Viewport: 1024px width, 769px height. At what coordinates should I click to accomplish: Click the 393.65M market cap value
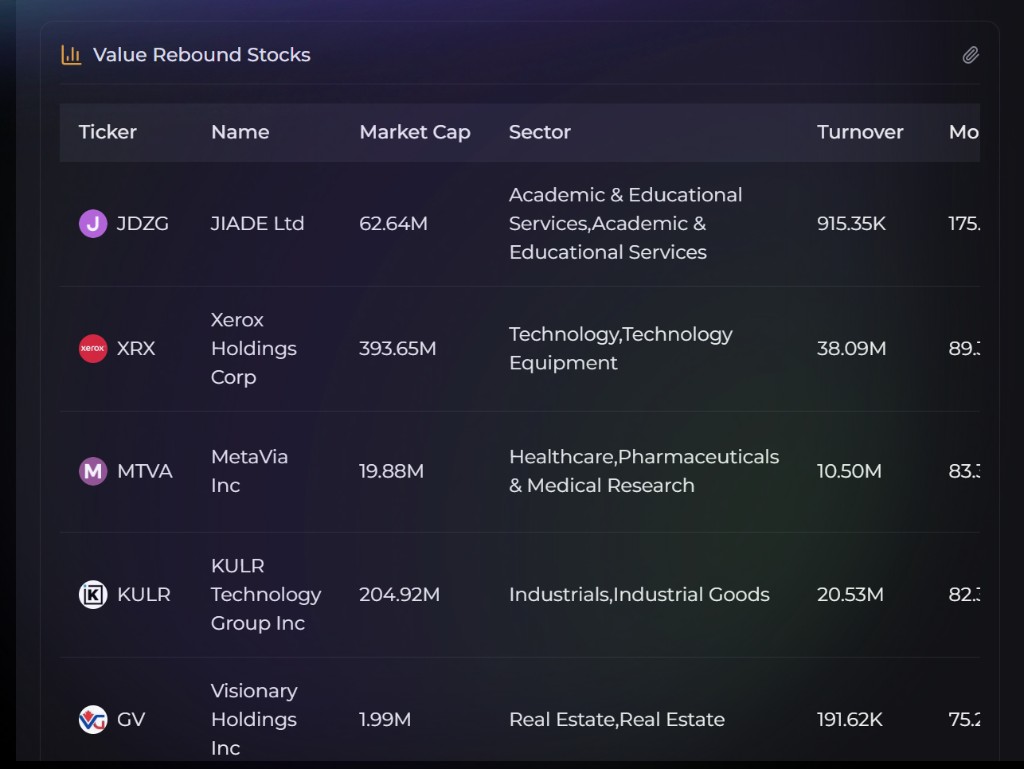point(397,349)
